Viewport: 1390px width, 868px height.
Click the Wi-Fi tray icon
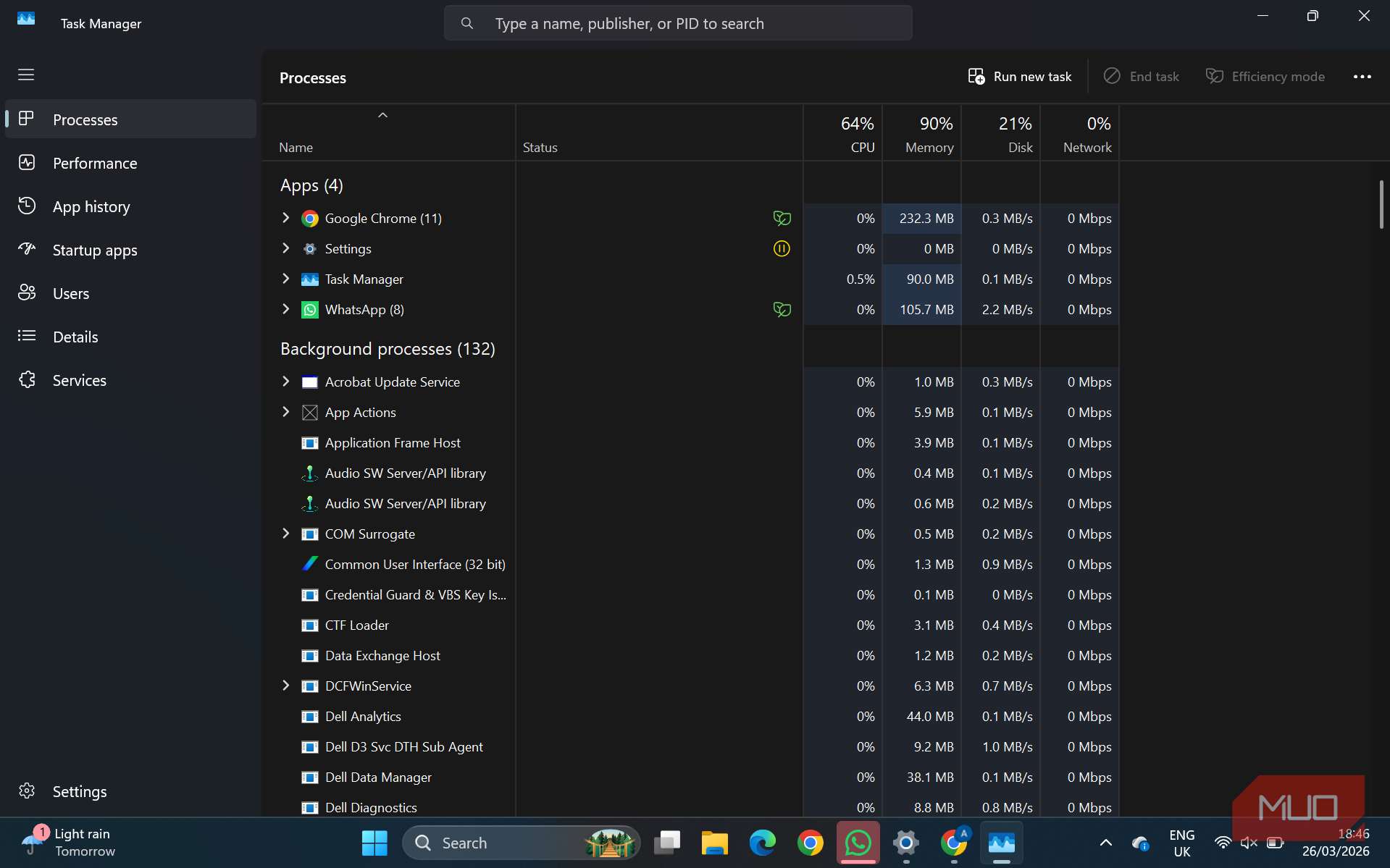pos(1223,843)
